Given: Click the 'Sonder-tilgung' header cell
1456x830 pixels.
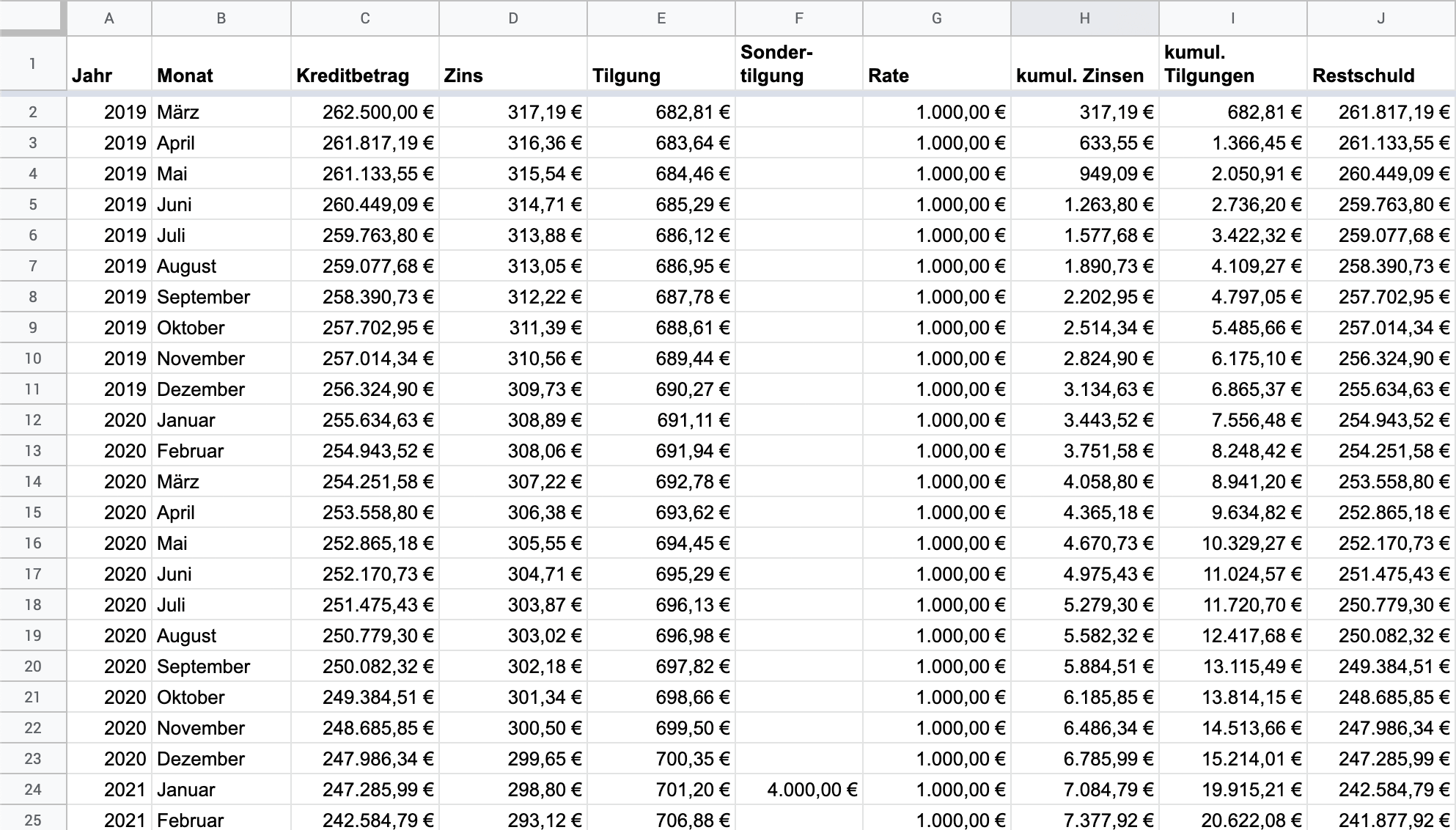Looking at the screenshot, I should (799, 64).
